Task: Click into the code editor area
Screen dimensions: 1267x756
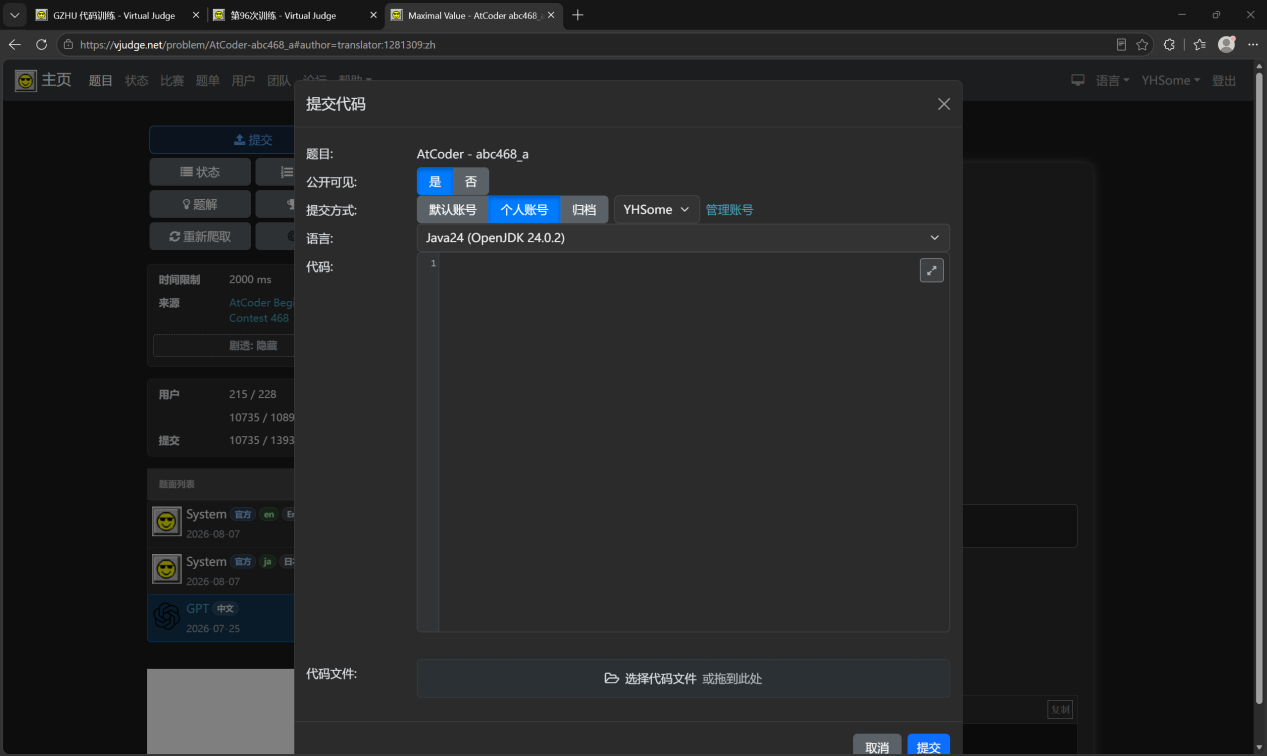Action: click(x=683, y=442)
